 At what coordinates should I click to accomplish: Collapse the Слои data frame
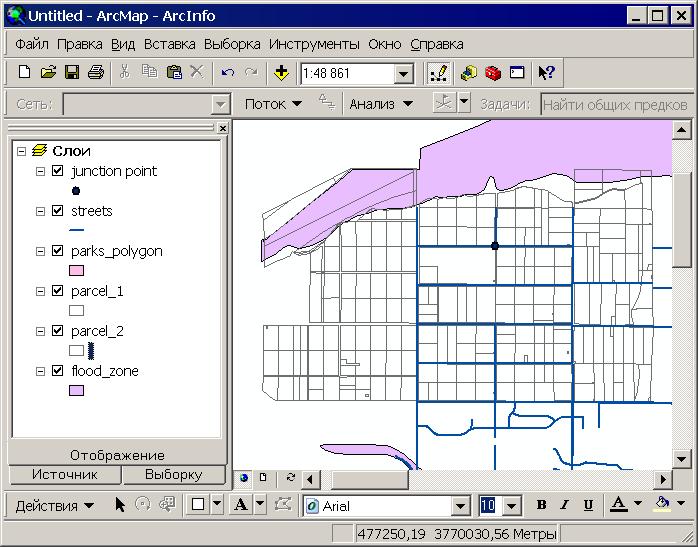tap(21, 151)
